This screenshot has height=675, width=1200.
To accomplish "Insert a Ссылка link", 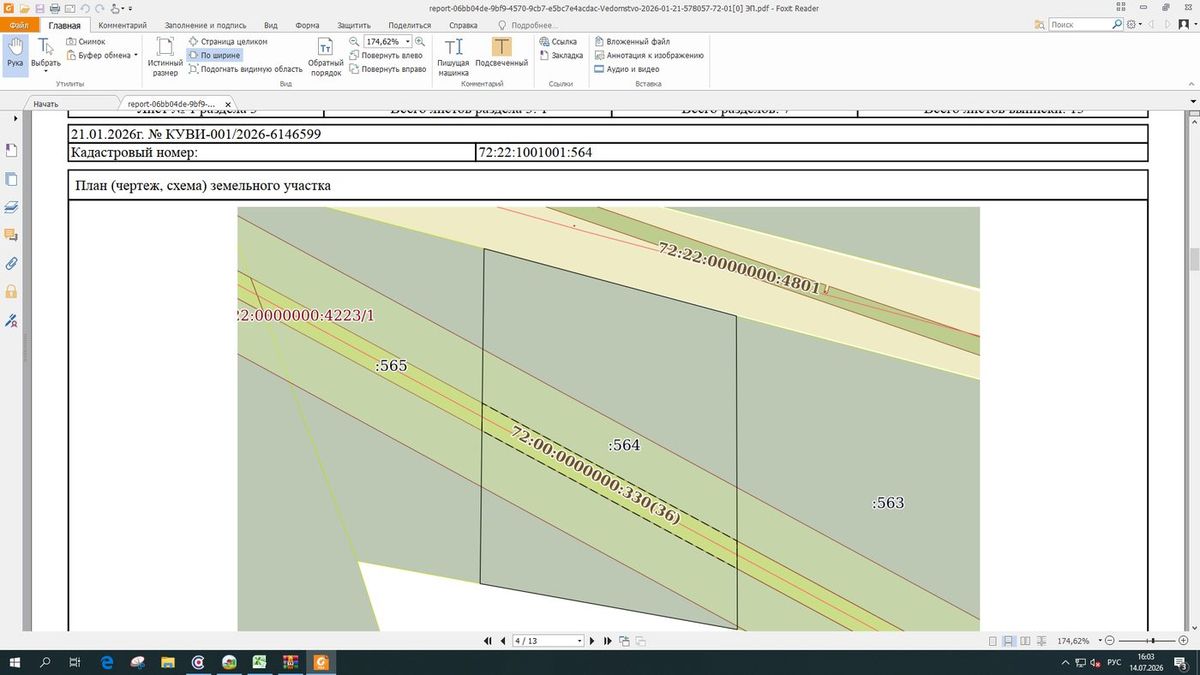I will click(558, 42).
